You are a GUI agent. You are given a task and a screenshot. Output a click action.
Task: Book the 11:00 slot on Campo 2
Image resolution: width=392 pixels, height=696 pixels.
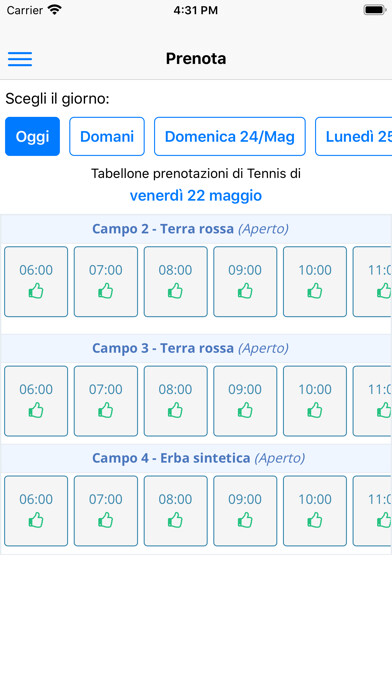tap(372, 282)
